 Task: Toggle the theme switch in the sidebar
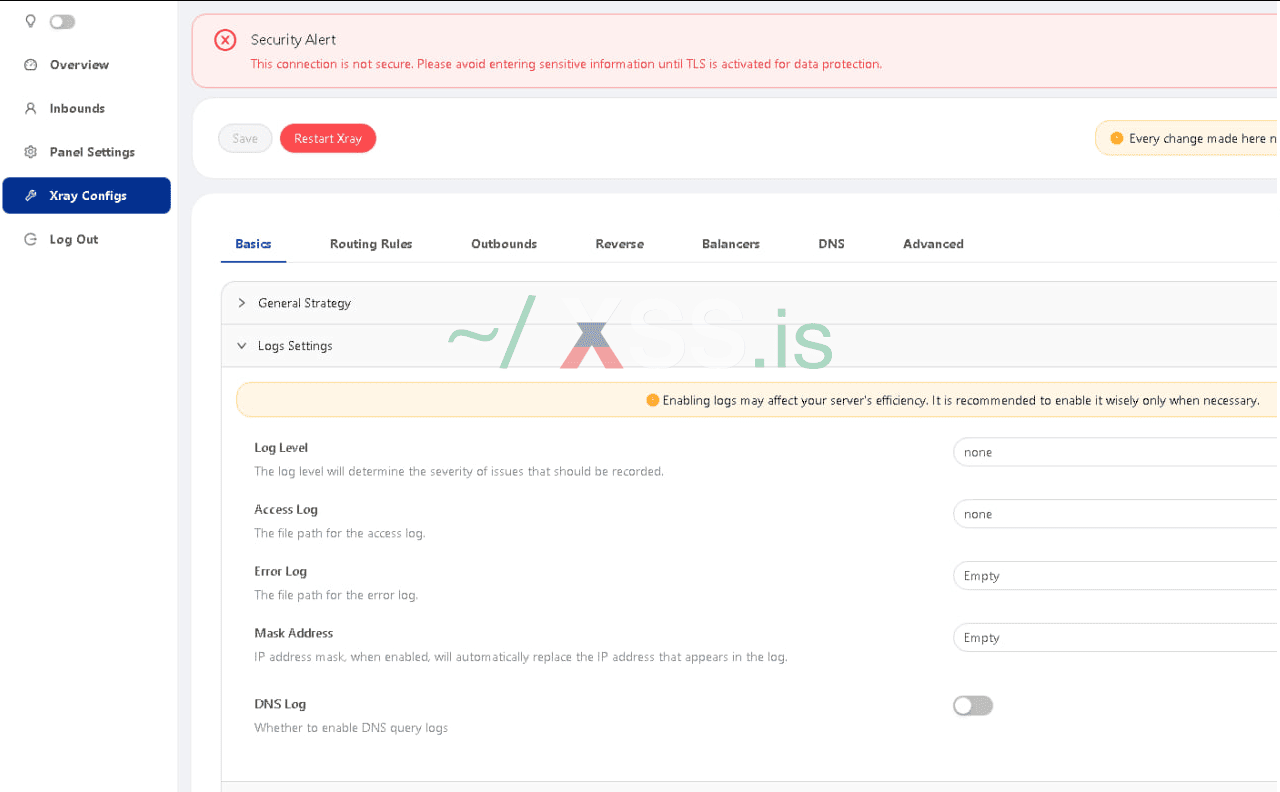tap(62, 21)
